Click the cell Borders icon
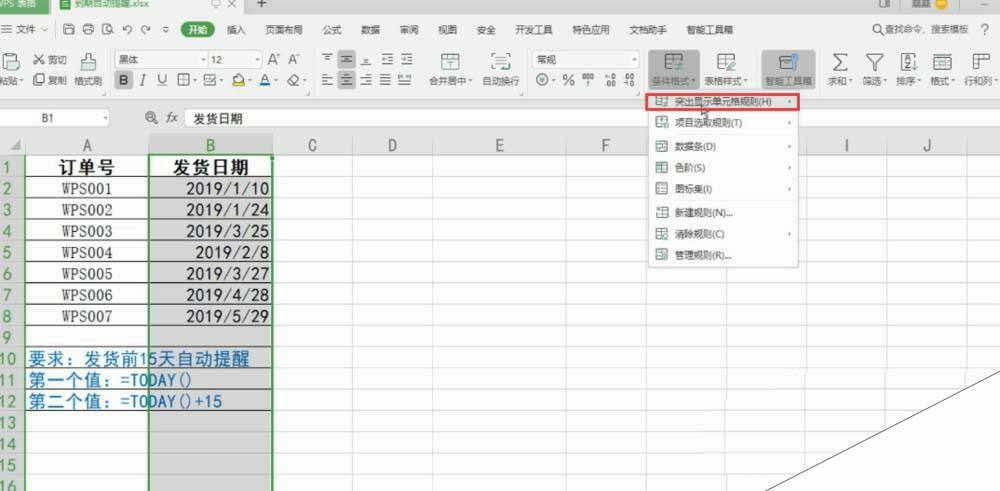The image size is (1000, 491). tap(182, 80)
